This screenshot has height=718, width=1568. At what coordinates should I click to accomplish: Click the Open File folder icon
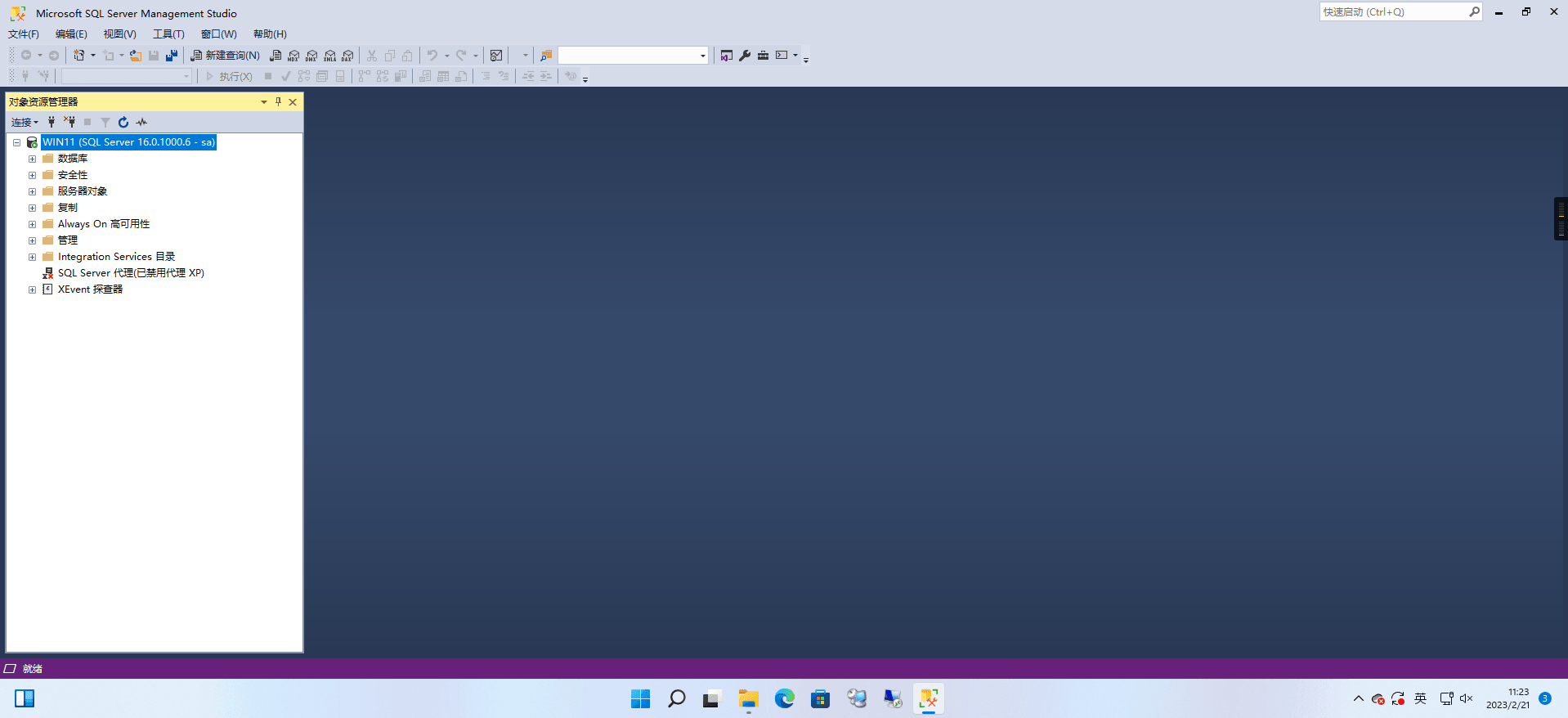pos(136,56)
